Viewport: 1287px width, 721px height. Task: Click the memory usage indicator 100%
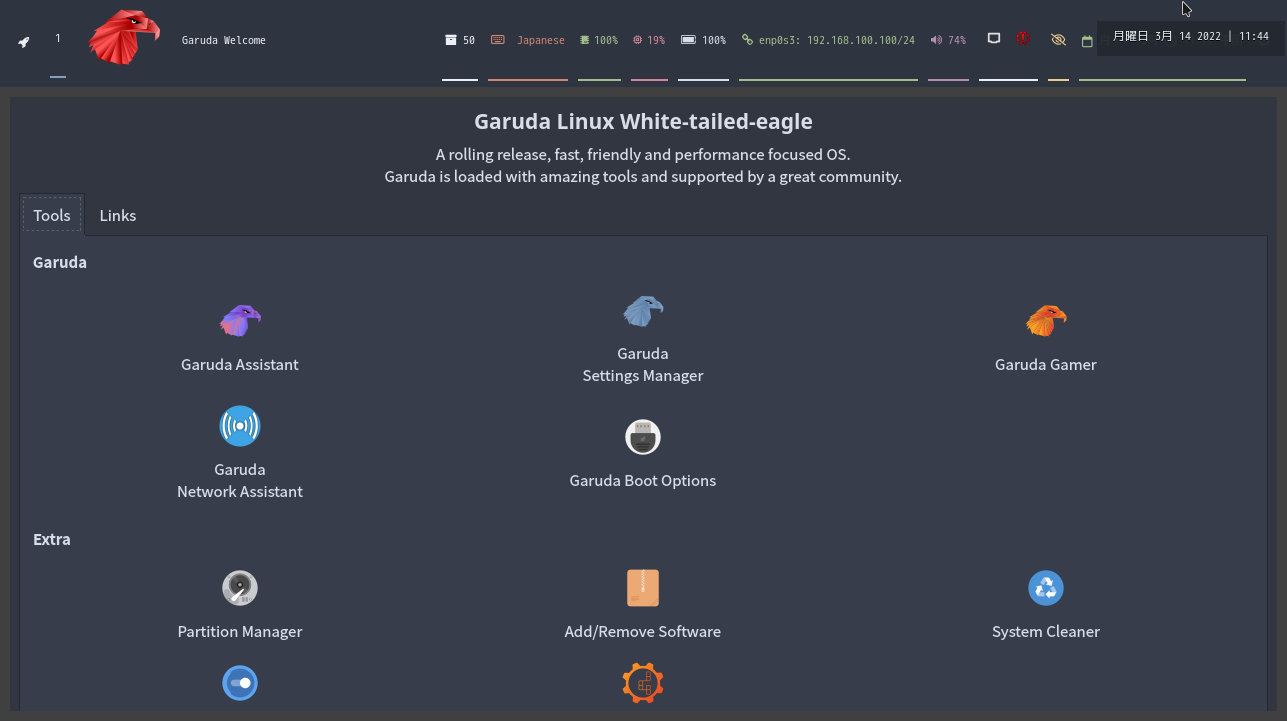coord(599,40)
